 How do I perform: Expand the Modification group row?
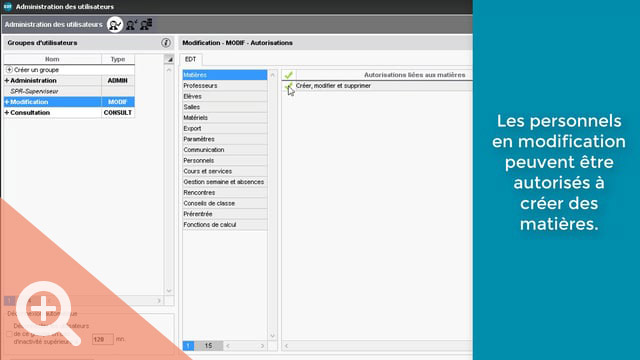pyautogui.click(x=7, y=102)
